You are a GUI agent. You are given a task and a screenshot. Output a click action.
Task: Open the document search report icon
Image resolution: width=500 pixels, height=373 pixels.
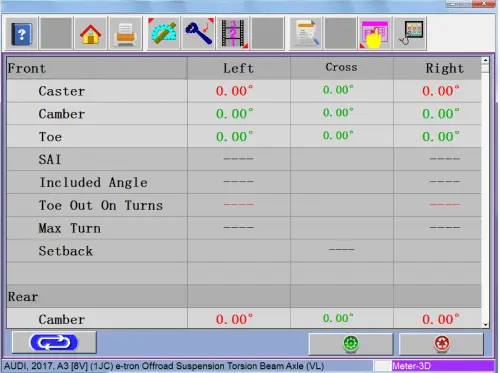pos(305,34)
